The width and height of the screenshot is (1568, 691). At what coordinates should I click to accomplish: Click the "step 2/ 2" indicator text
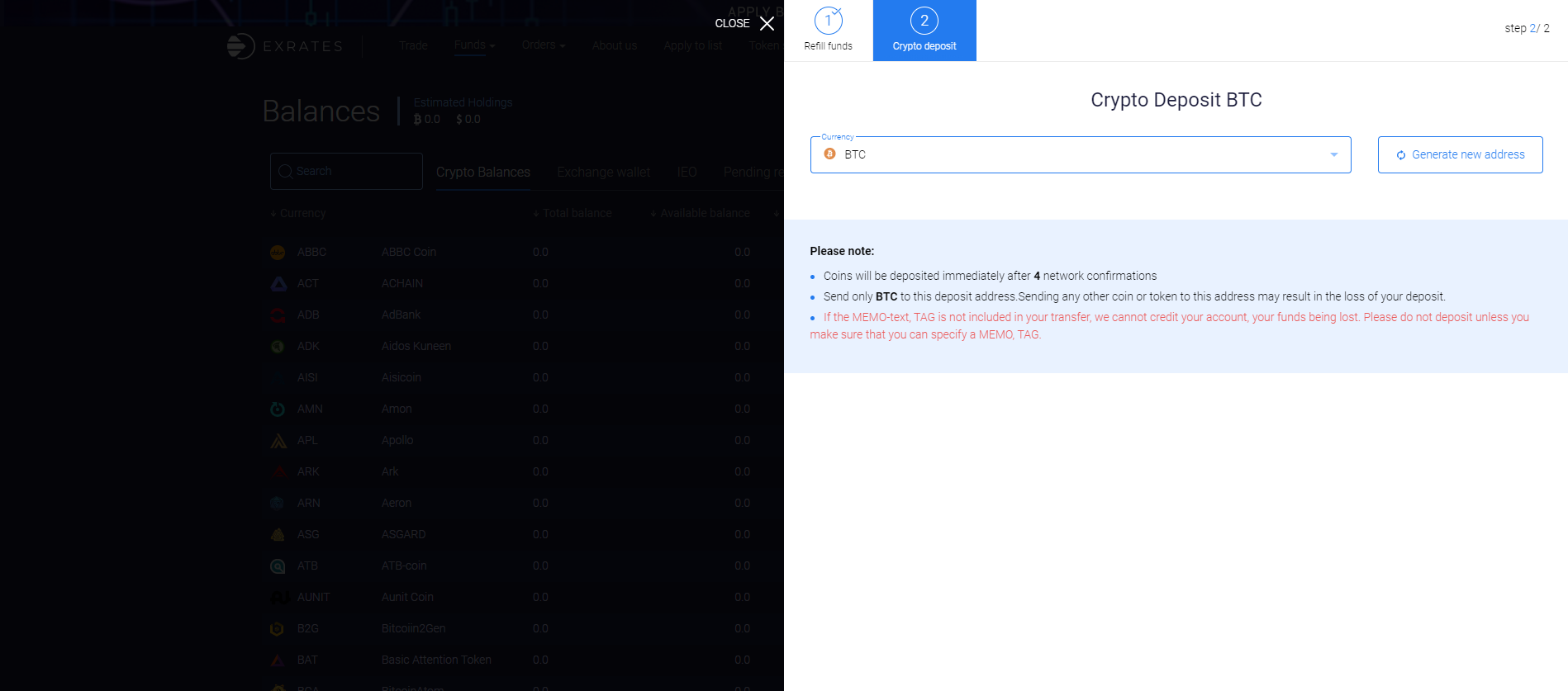[1527, 28]
